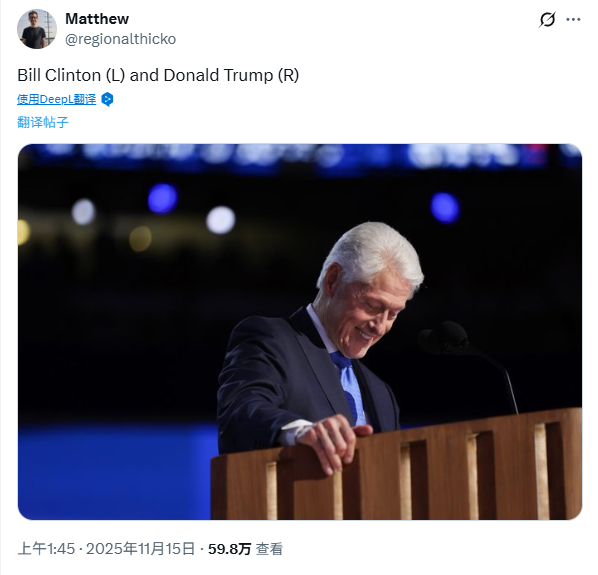This screenshot has height=575, width=598.
Task: Click the 使用DeepL翻译 link
Action: click(x=56, y=99)
